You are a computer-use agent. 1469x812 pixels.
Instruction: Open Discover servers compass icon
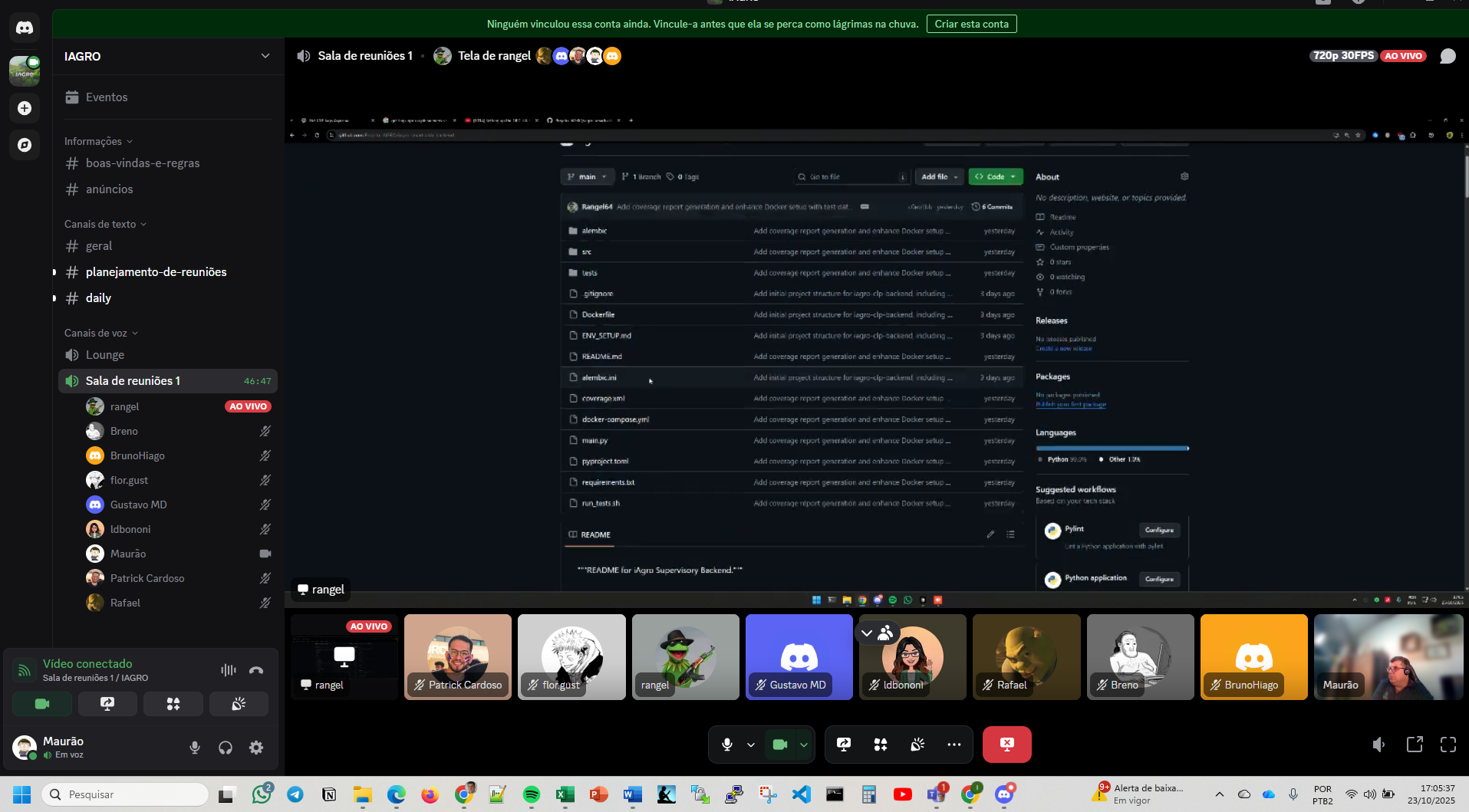pos(25,145)
